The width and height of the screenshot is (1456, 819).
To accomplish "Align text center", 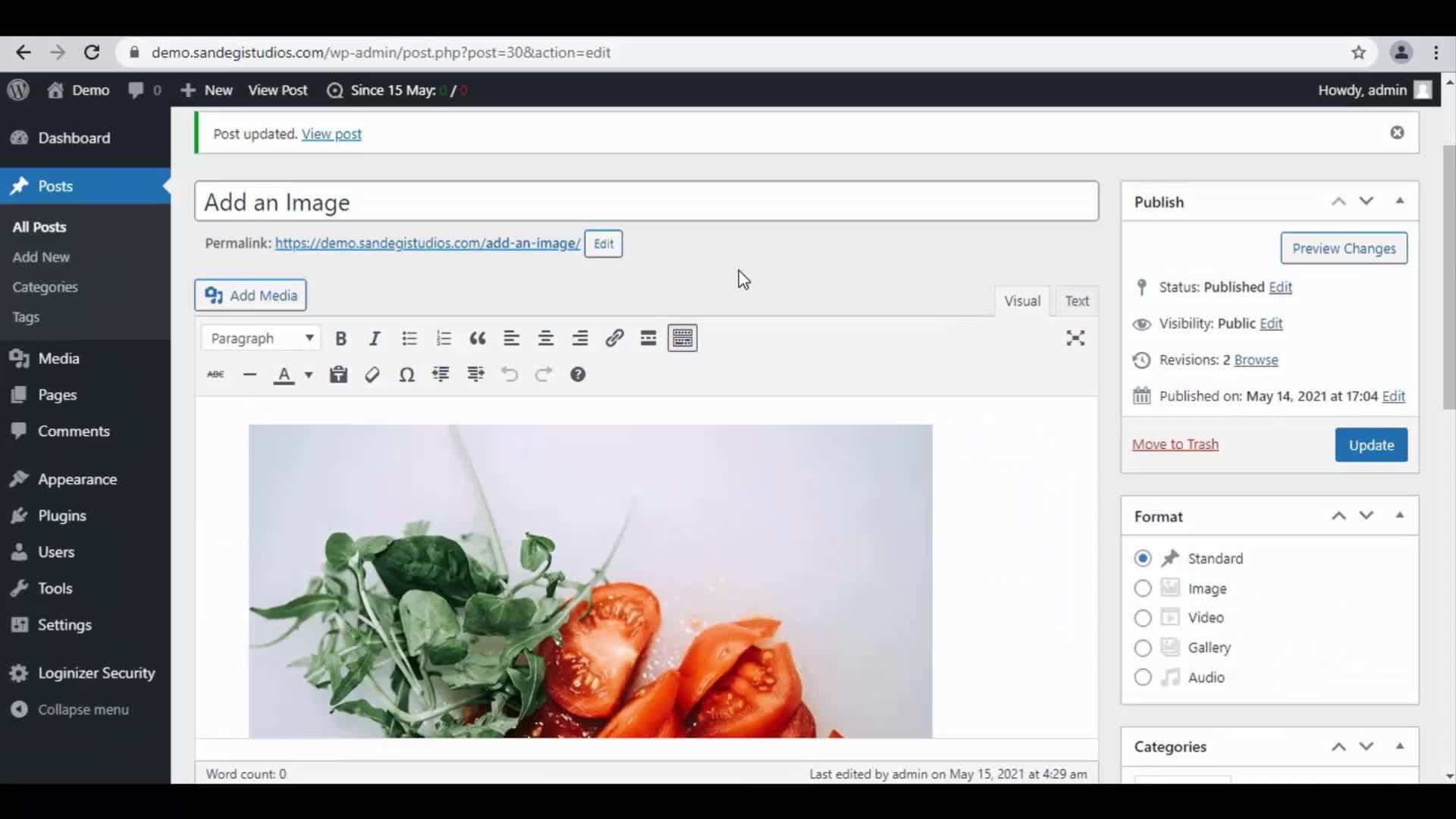I will pos(546,338).
